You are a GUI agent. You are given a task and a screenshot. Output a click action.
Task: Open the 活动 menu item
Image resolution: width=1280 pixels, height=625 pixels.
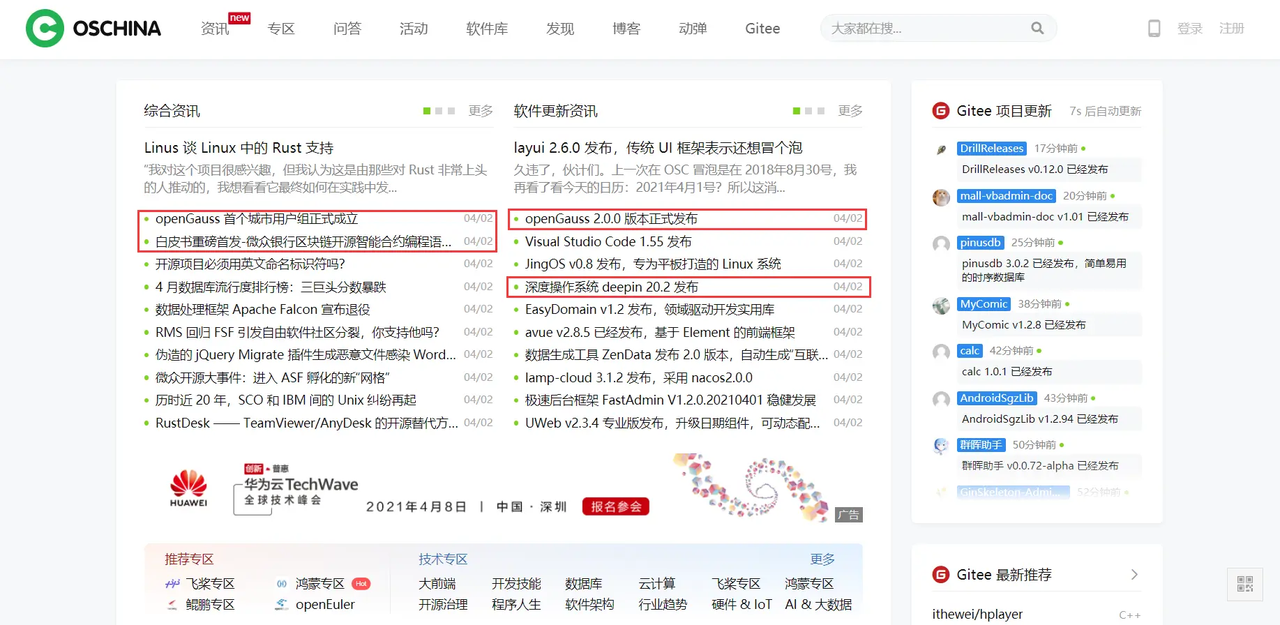[413, 29]
